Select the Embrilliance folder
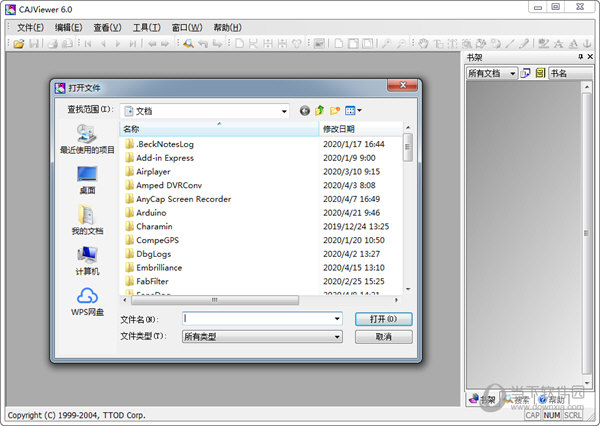 coord(153,268)
